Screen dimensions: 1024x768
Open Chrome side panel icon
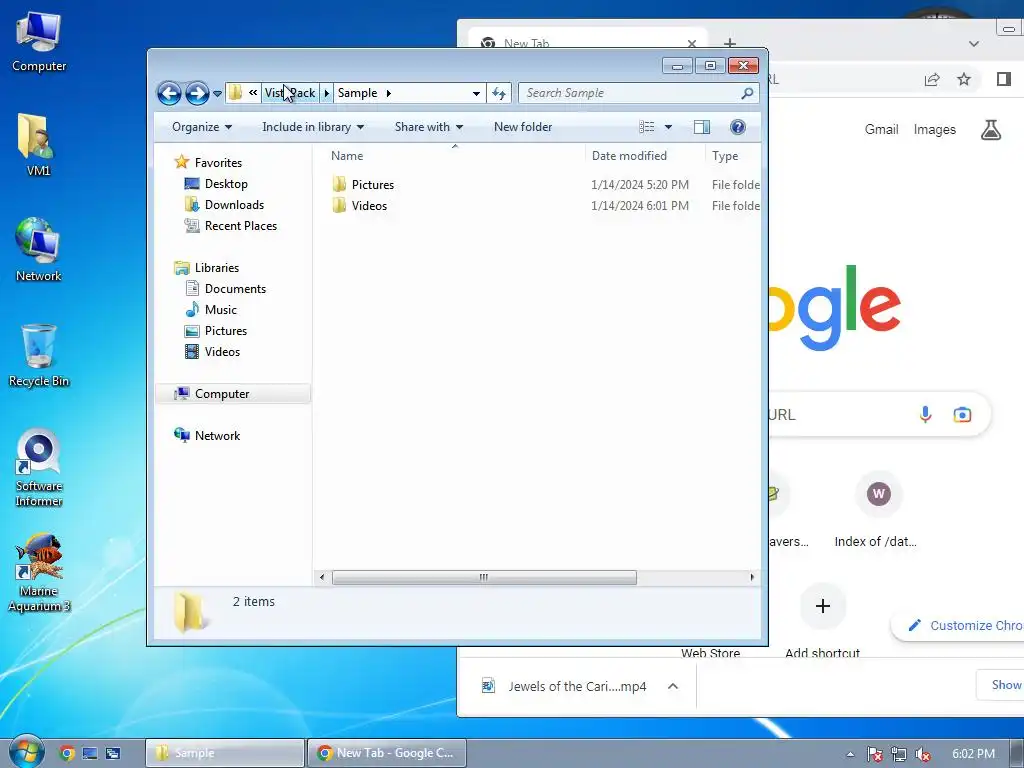pyautogui.click(x=1004, y=79)
